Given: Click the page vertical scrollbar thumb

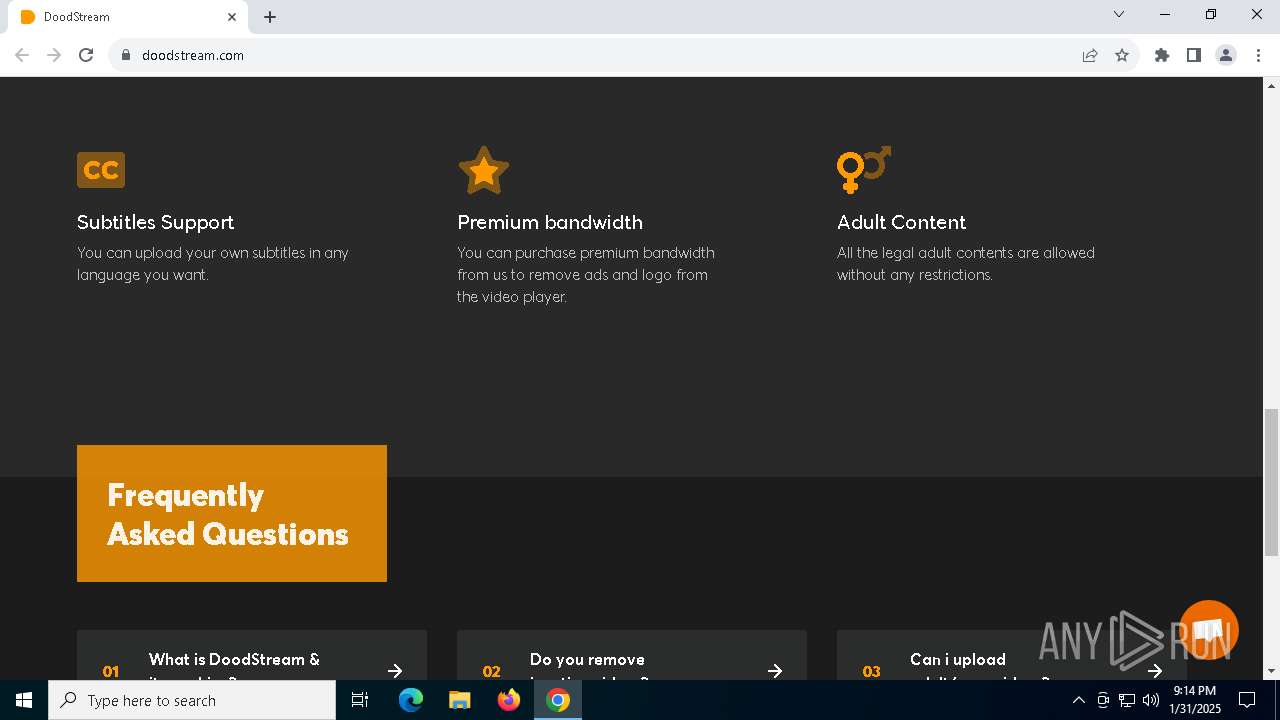Looking at the screenshot, I should (1271, 482).
